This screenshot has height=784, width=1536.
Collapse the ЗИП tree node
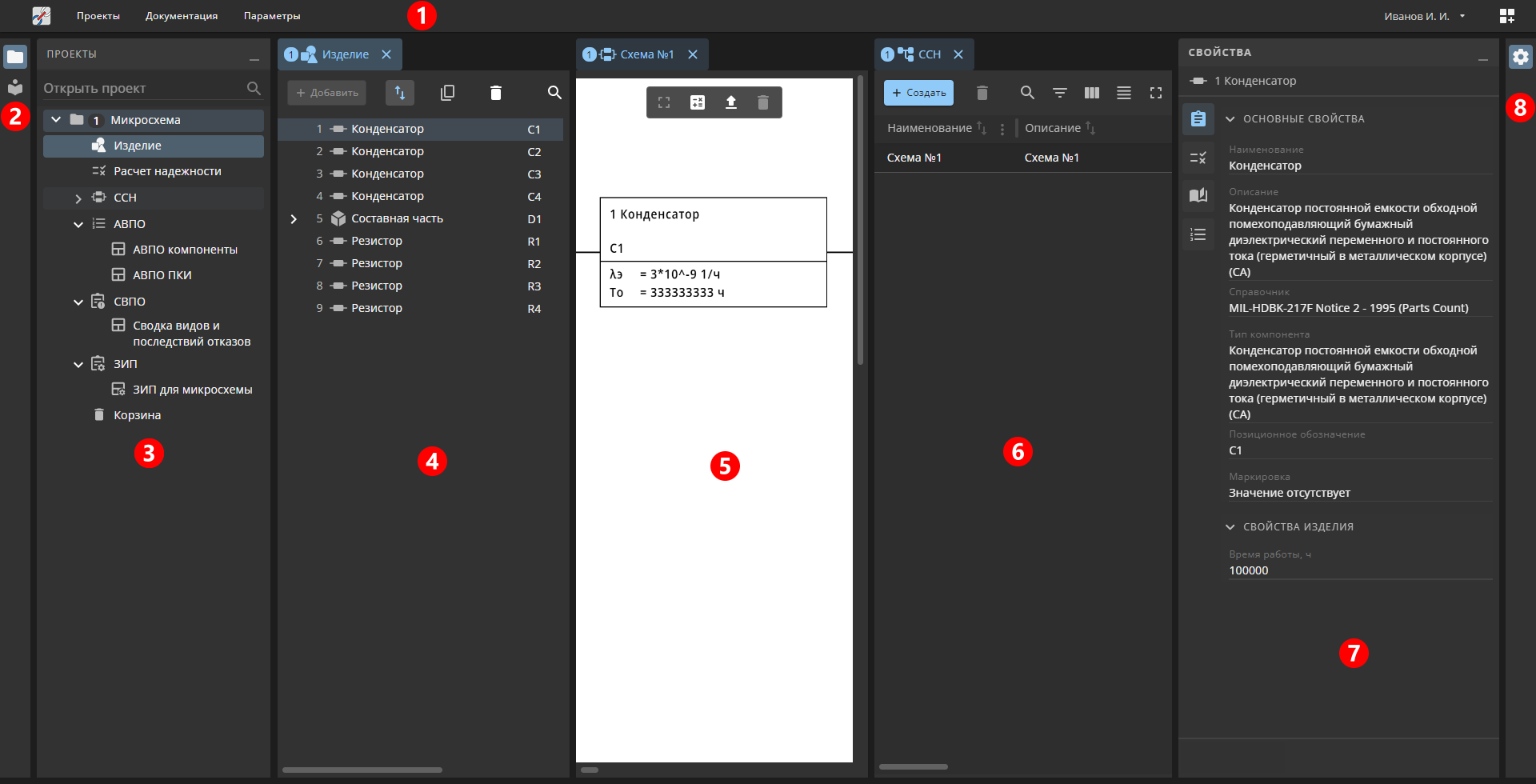78,365
